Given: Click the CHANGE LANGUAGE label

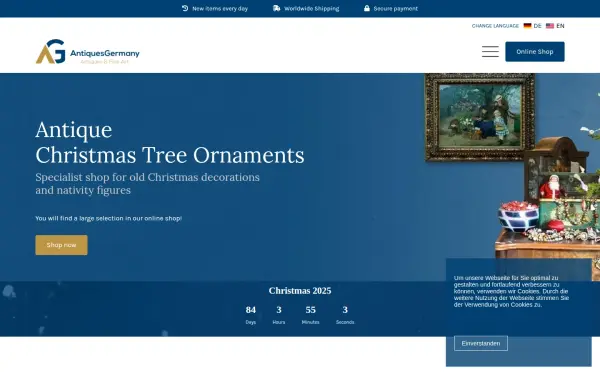Looking at the screenshot, I should click(495, 26).
